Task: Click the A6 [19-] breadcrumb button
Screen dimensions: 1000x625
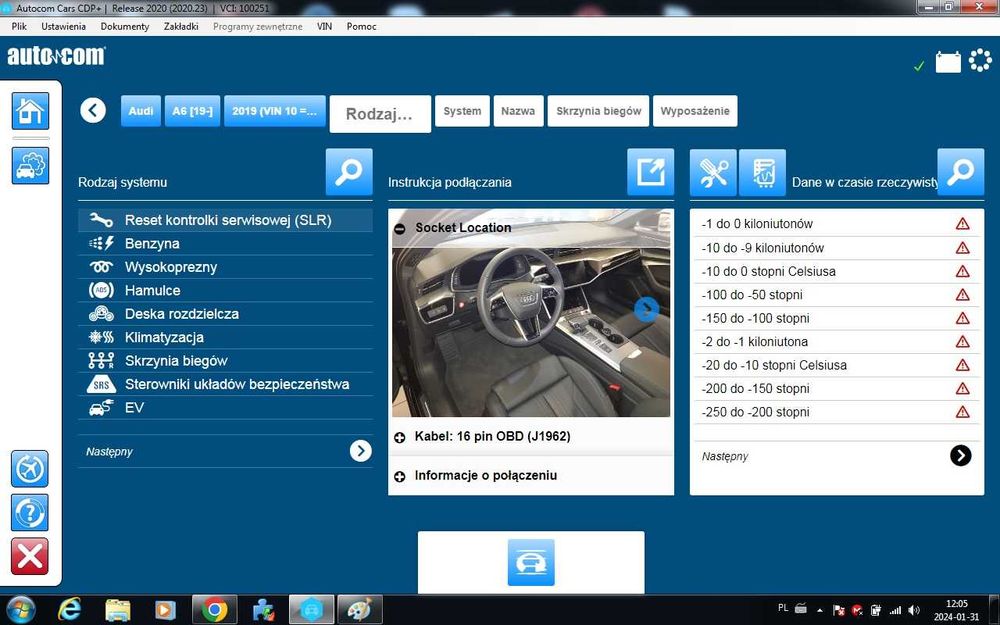Action: 193,111
